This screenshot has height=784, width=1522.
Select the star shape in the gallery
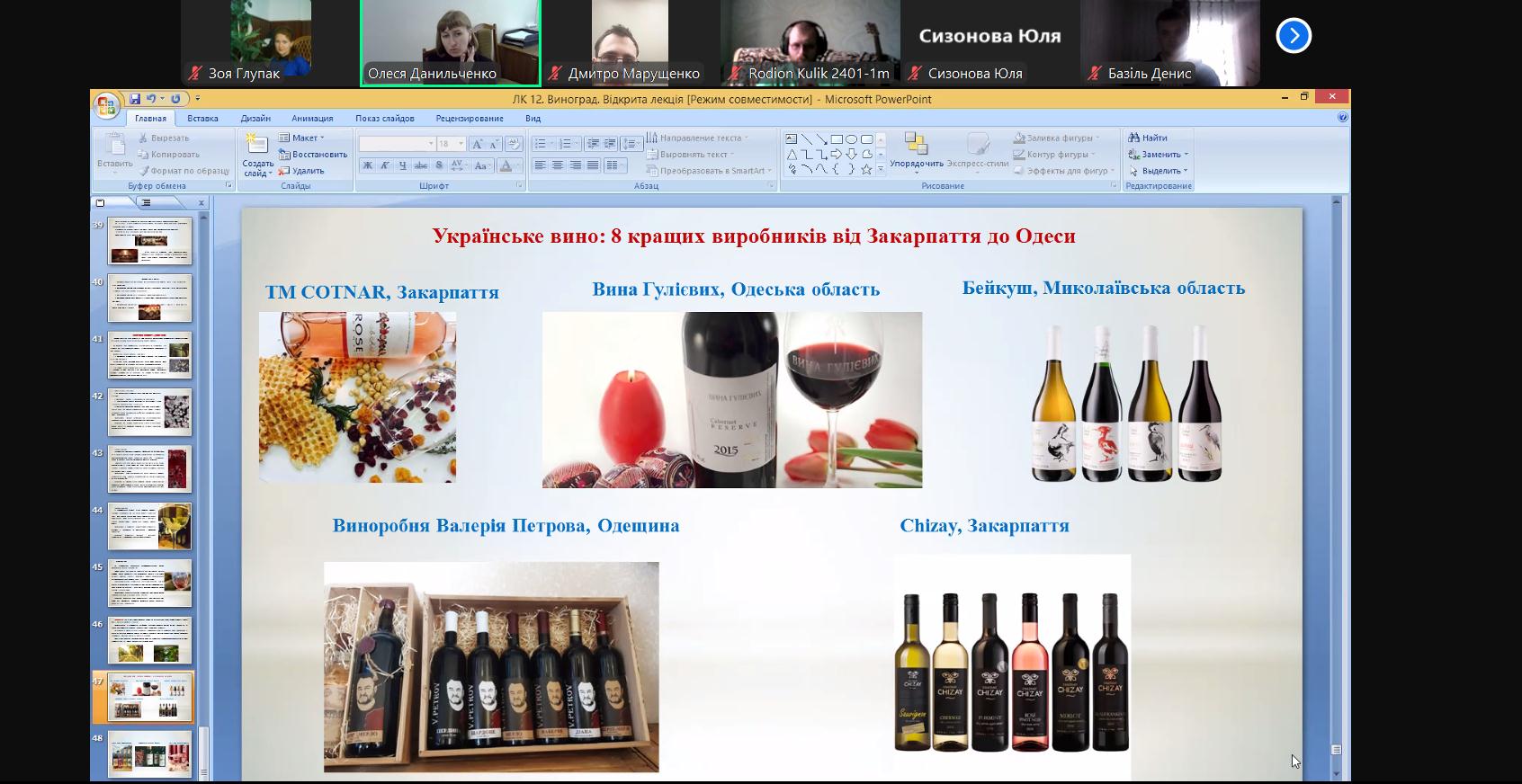(x=866, y=169)
